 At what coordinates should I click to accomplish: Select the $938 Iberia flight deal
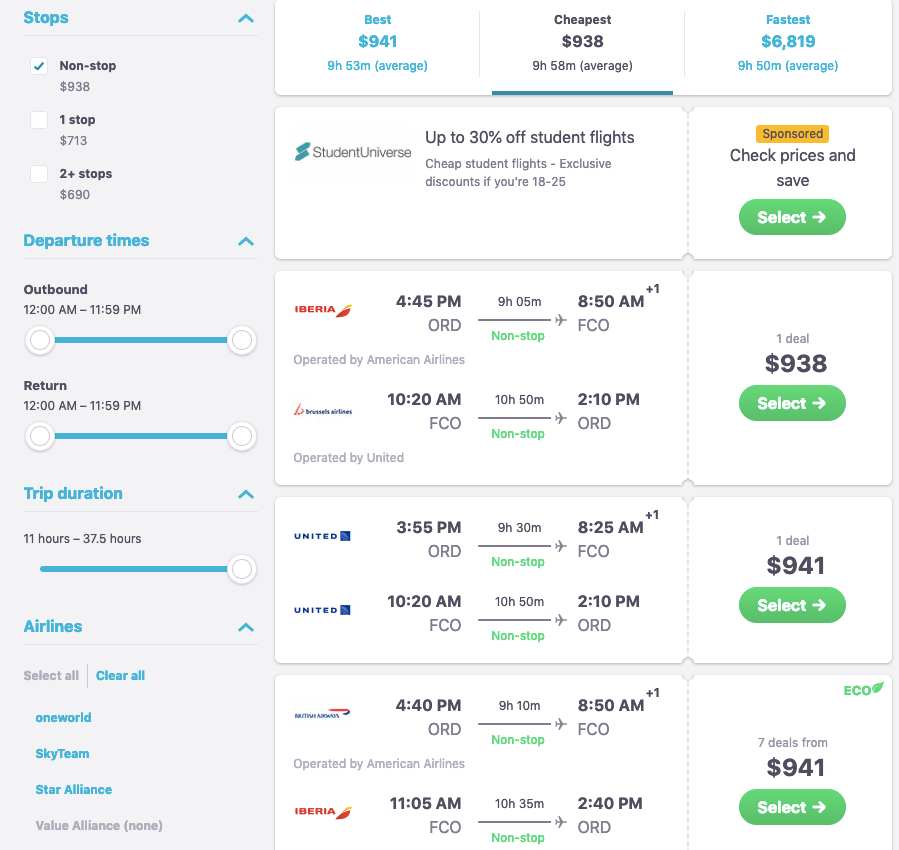[791, 403]
